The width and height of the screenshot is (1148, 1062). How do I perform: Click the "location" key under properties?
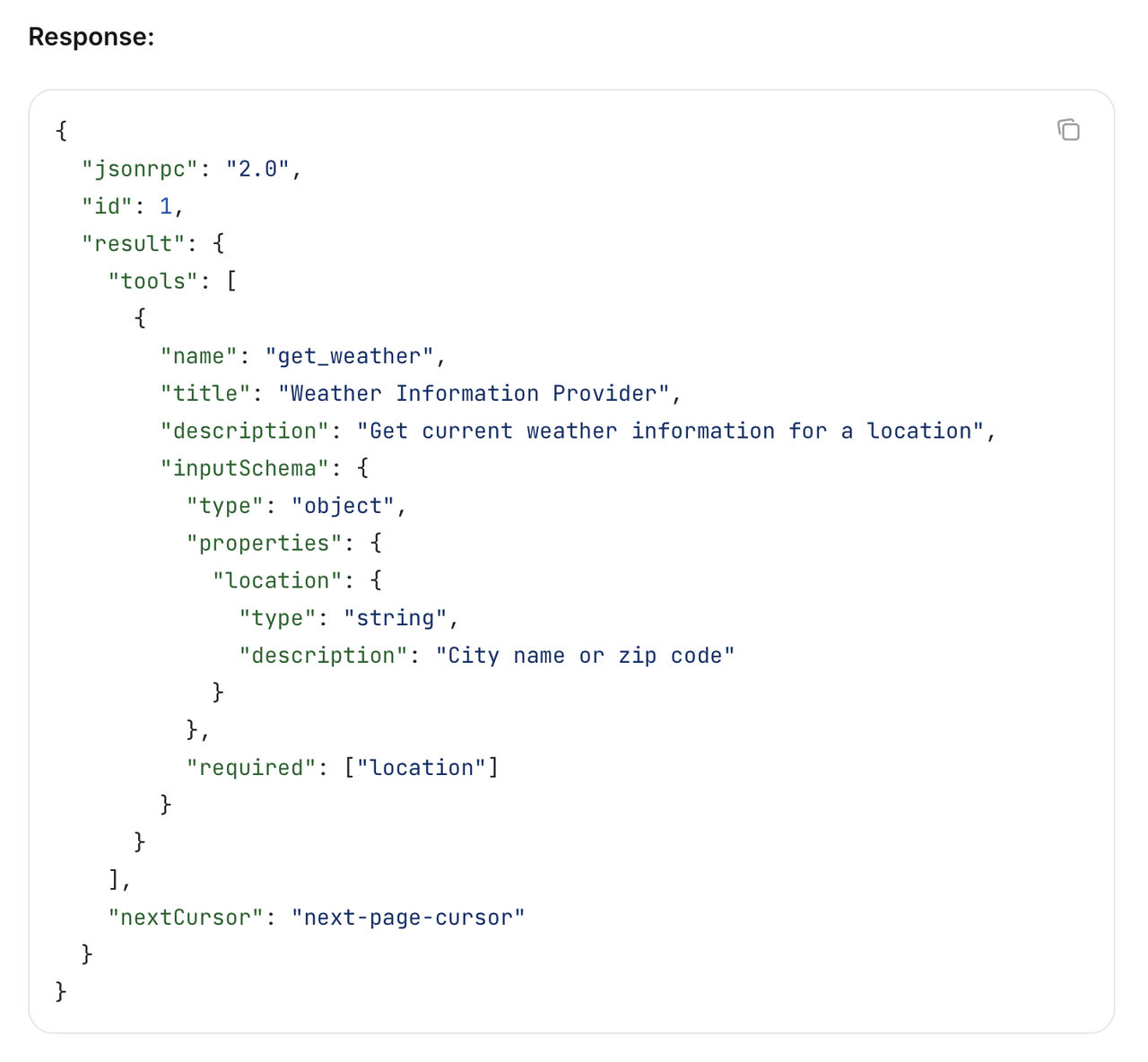click(x=277, y=580)
